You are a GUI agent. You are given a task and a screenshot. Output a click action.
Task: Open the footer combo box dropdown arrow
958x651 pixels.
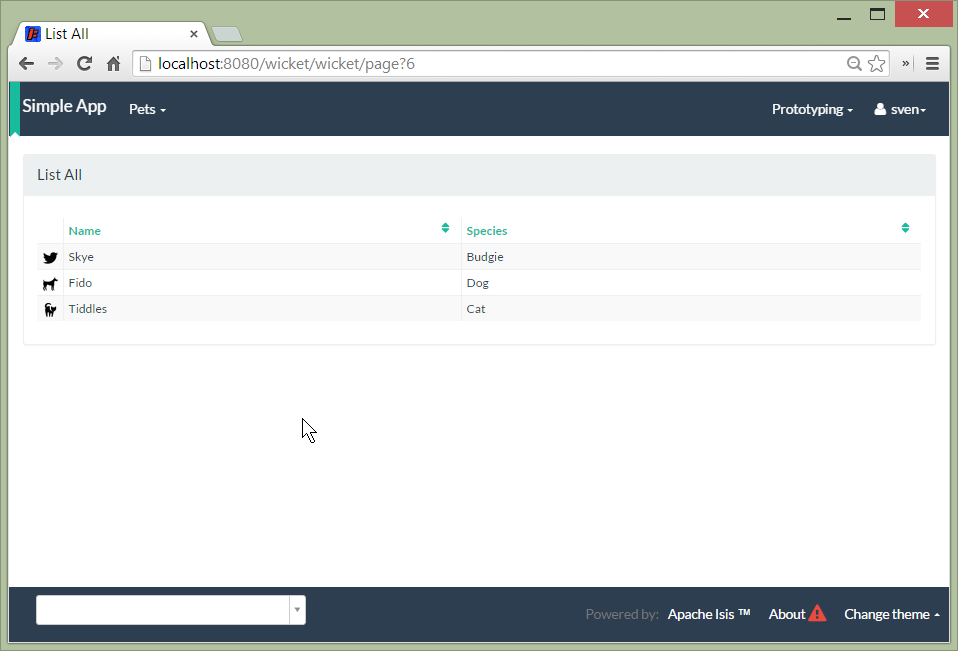[x=297, y=610]
